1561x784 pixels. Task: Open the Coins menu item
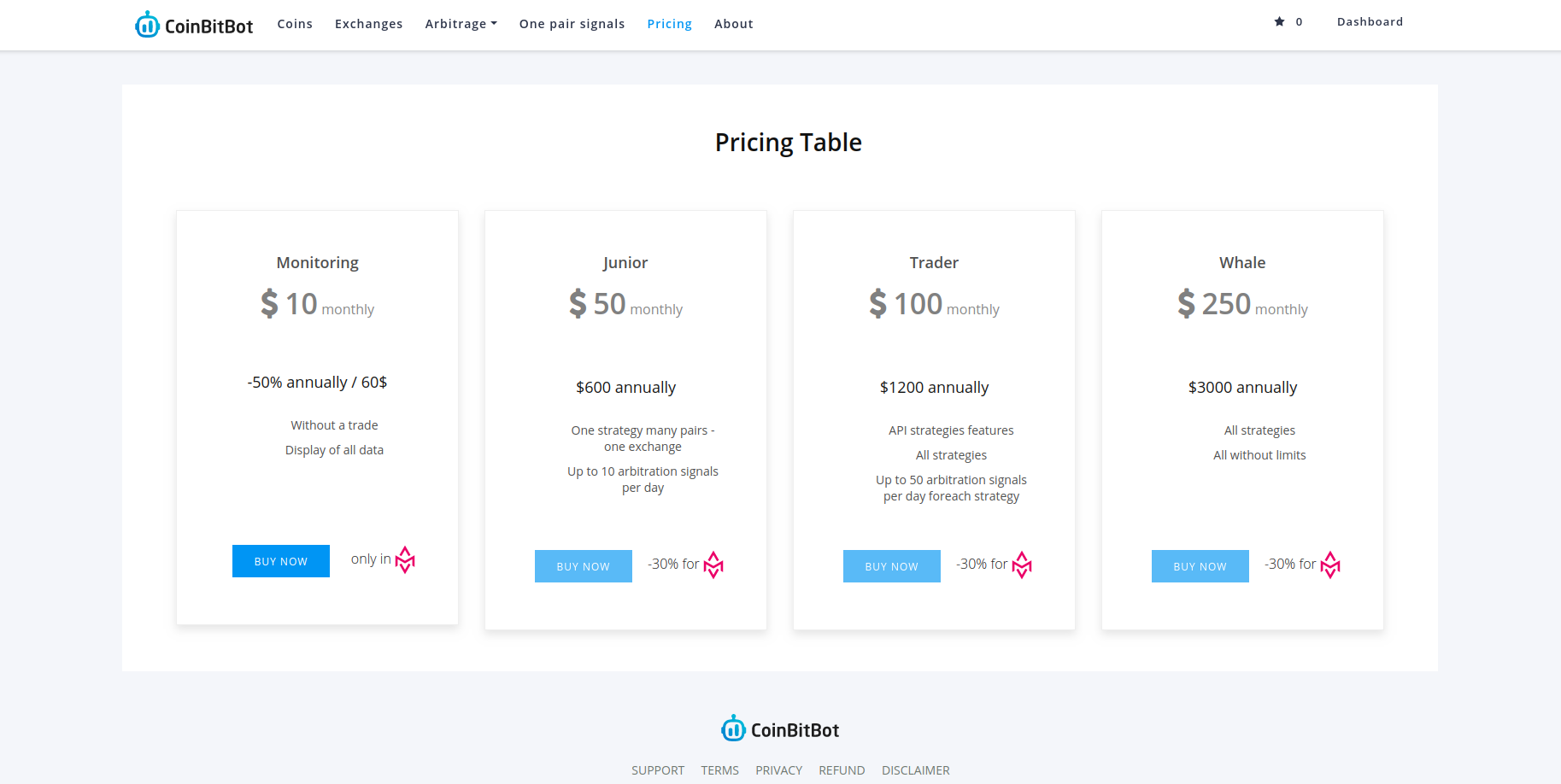[295, 24]
